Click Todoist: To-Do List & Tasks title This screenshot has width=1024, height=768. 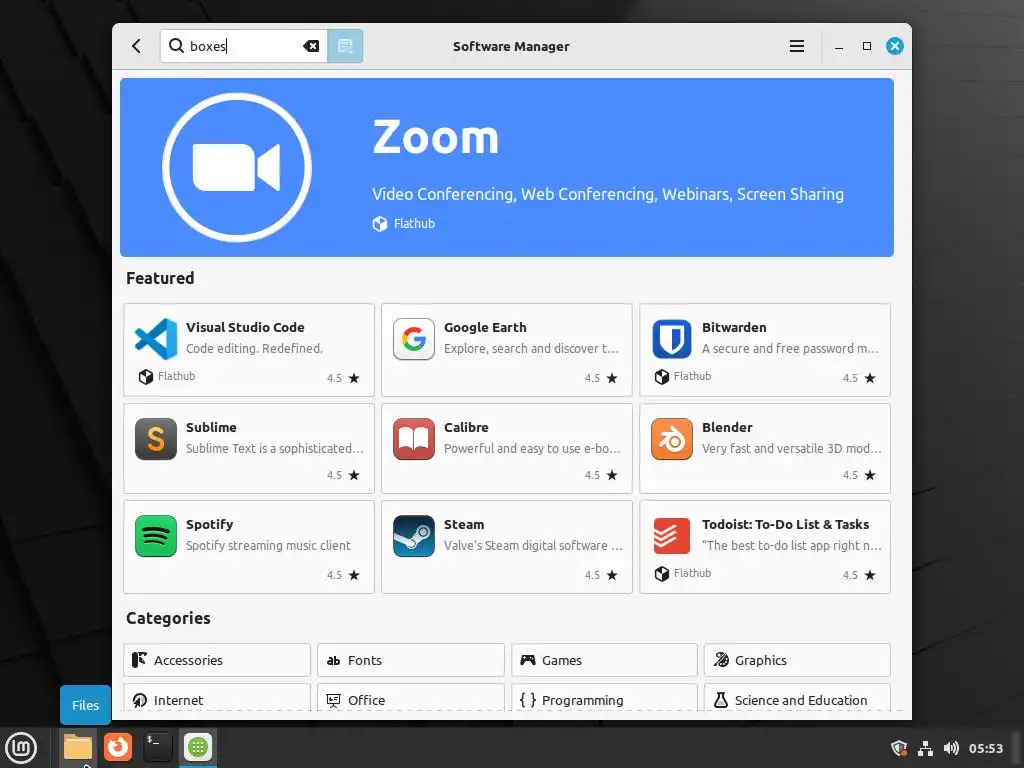[786, 524]
